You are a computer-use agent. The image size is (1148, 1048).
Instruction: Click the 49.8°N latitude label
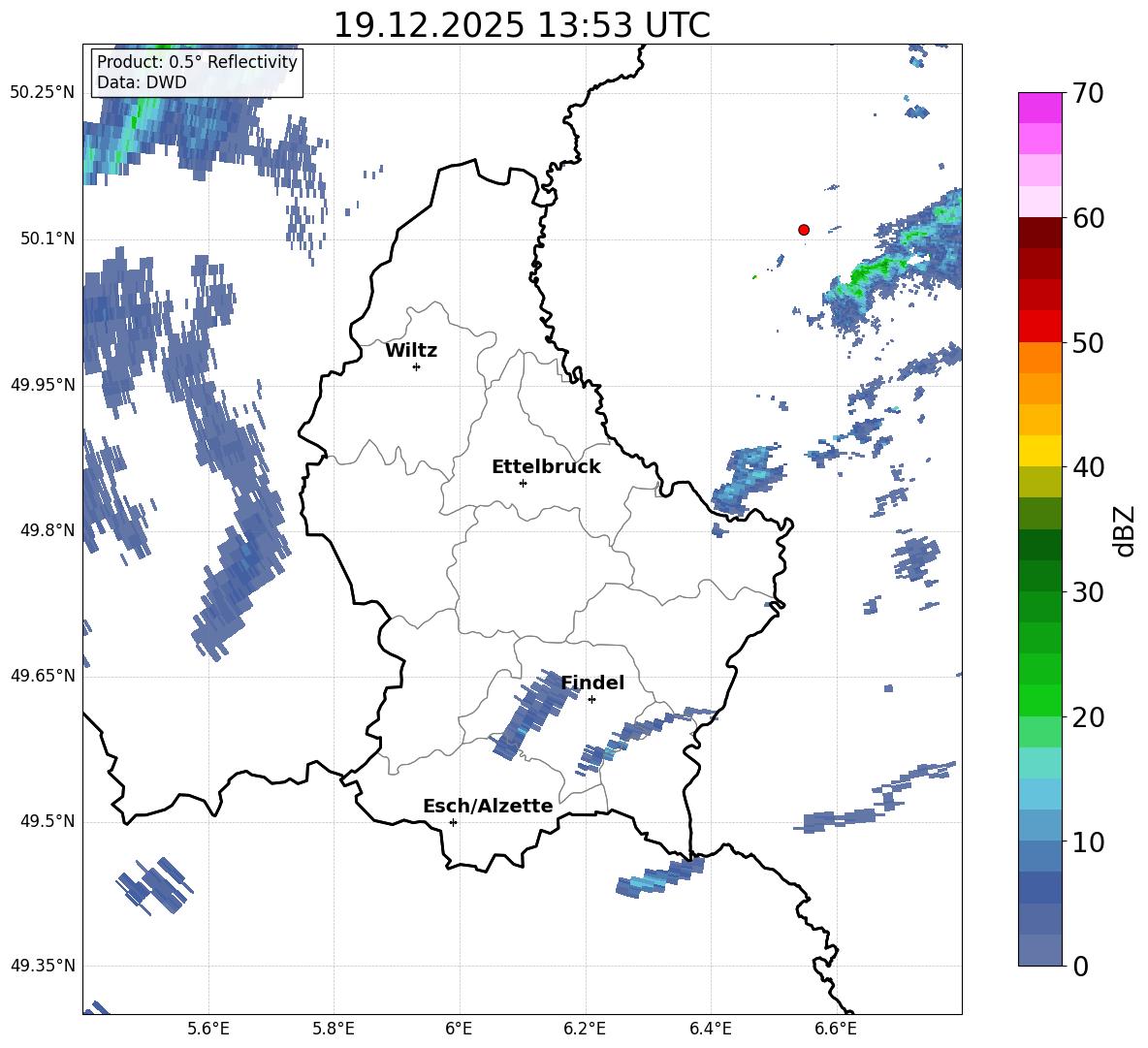(48, 530)
